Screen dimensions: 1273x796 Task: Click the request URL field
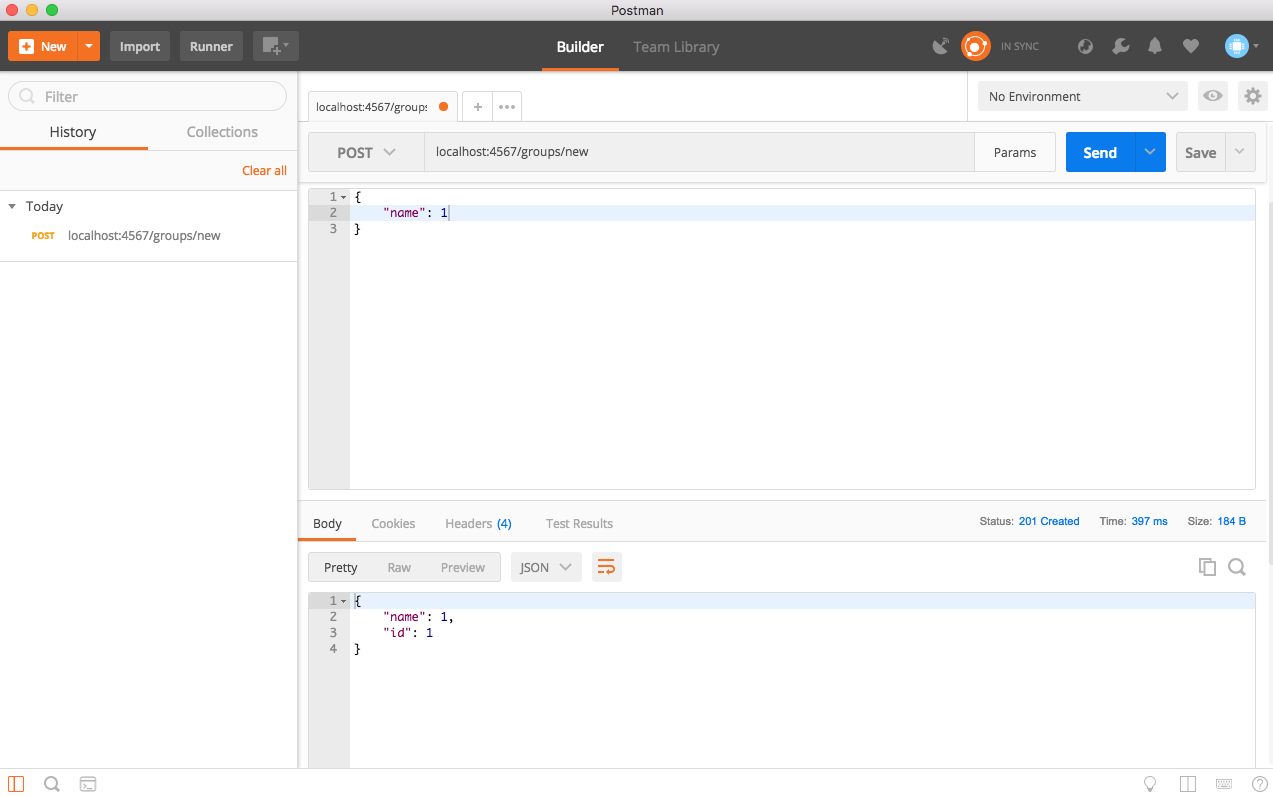(x=699, y=152)
